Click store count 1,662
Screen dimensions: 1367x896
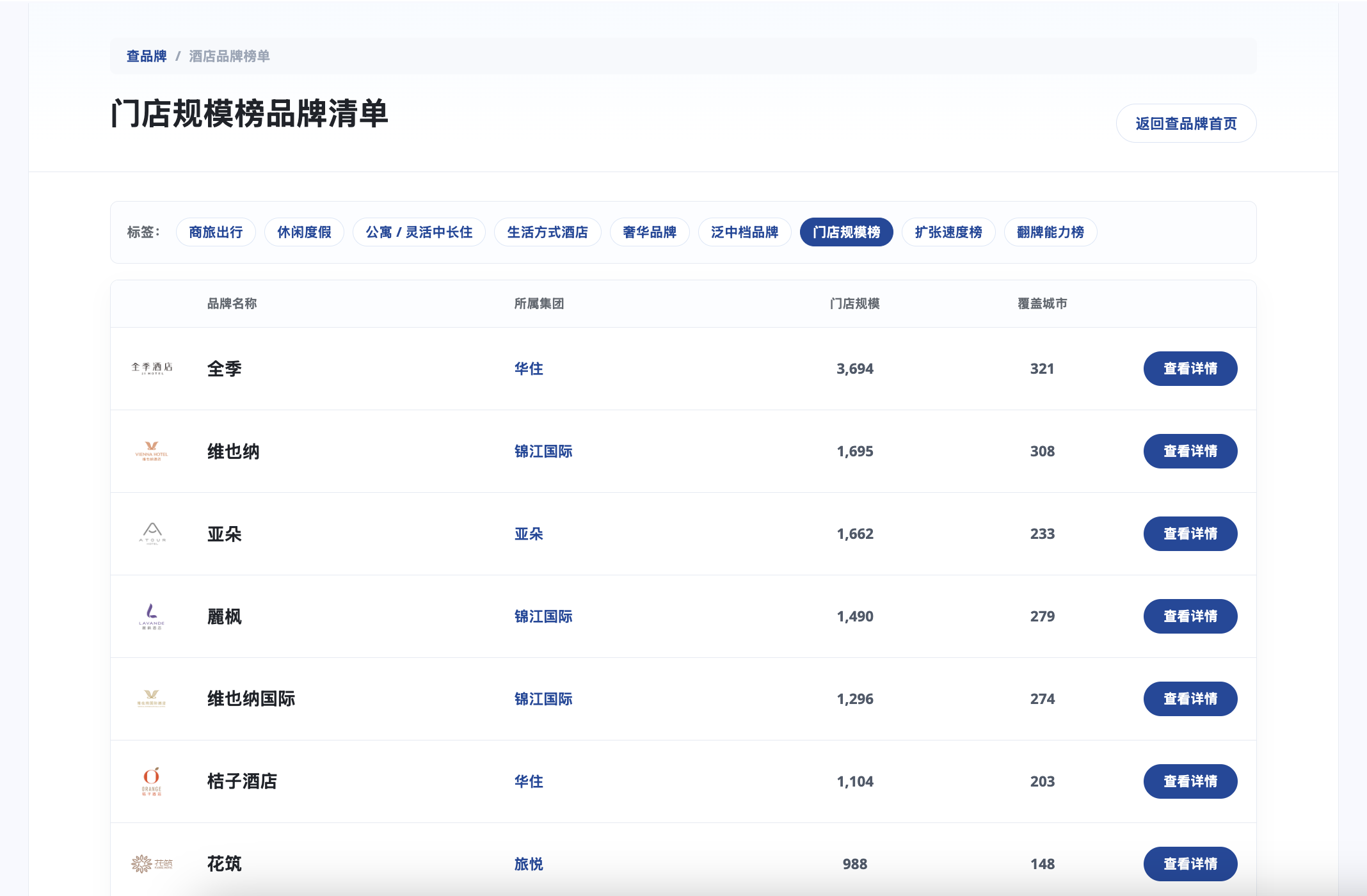[855, 534]
